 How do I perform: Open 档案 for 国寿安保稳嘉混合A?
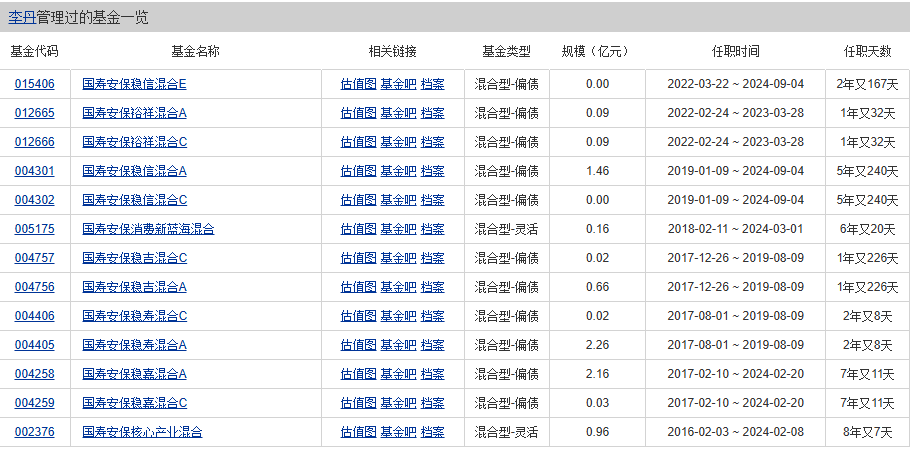(x=432, y=374)
